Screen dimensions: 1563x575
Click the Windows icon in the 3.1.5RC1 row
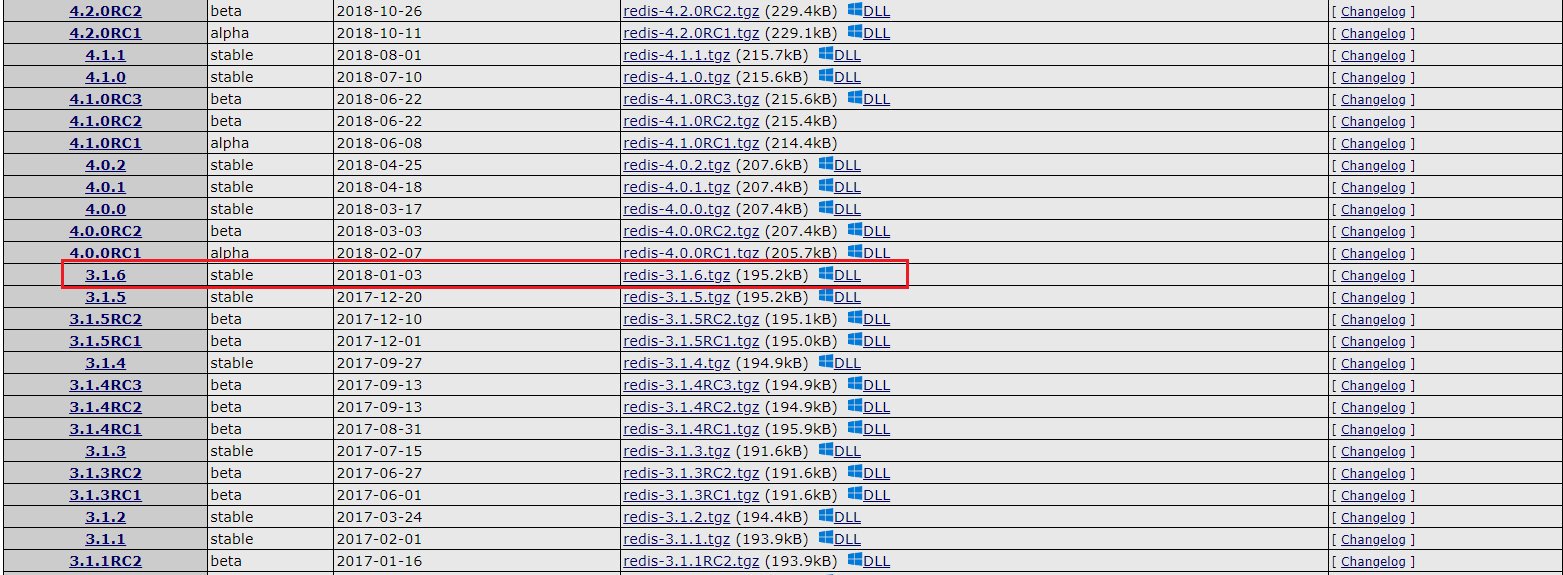855,339
